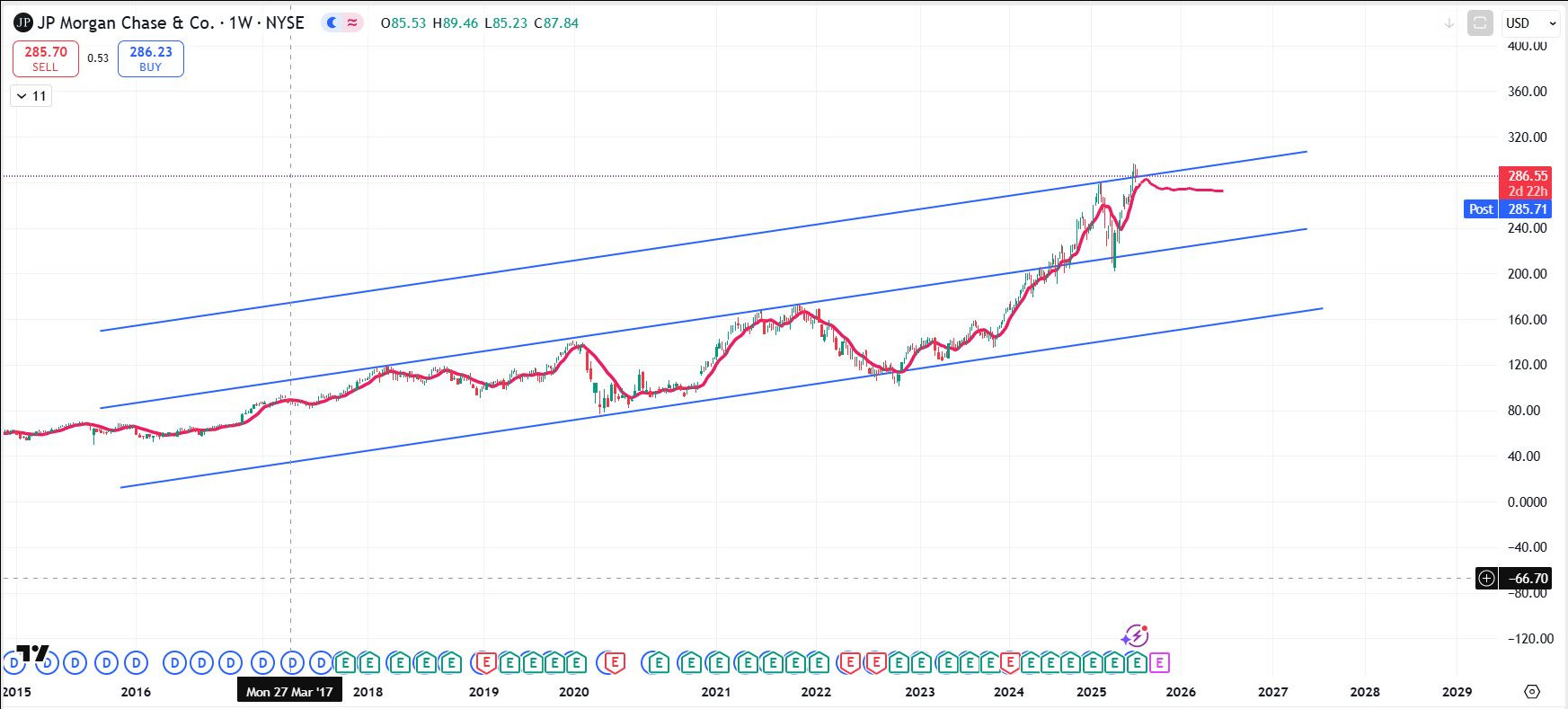Click the 2018 time axis label
Image resolution: width=1568 pixels, height=709 pixels.
(x=368, y=692)
